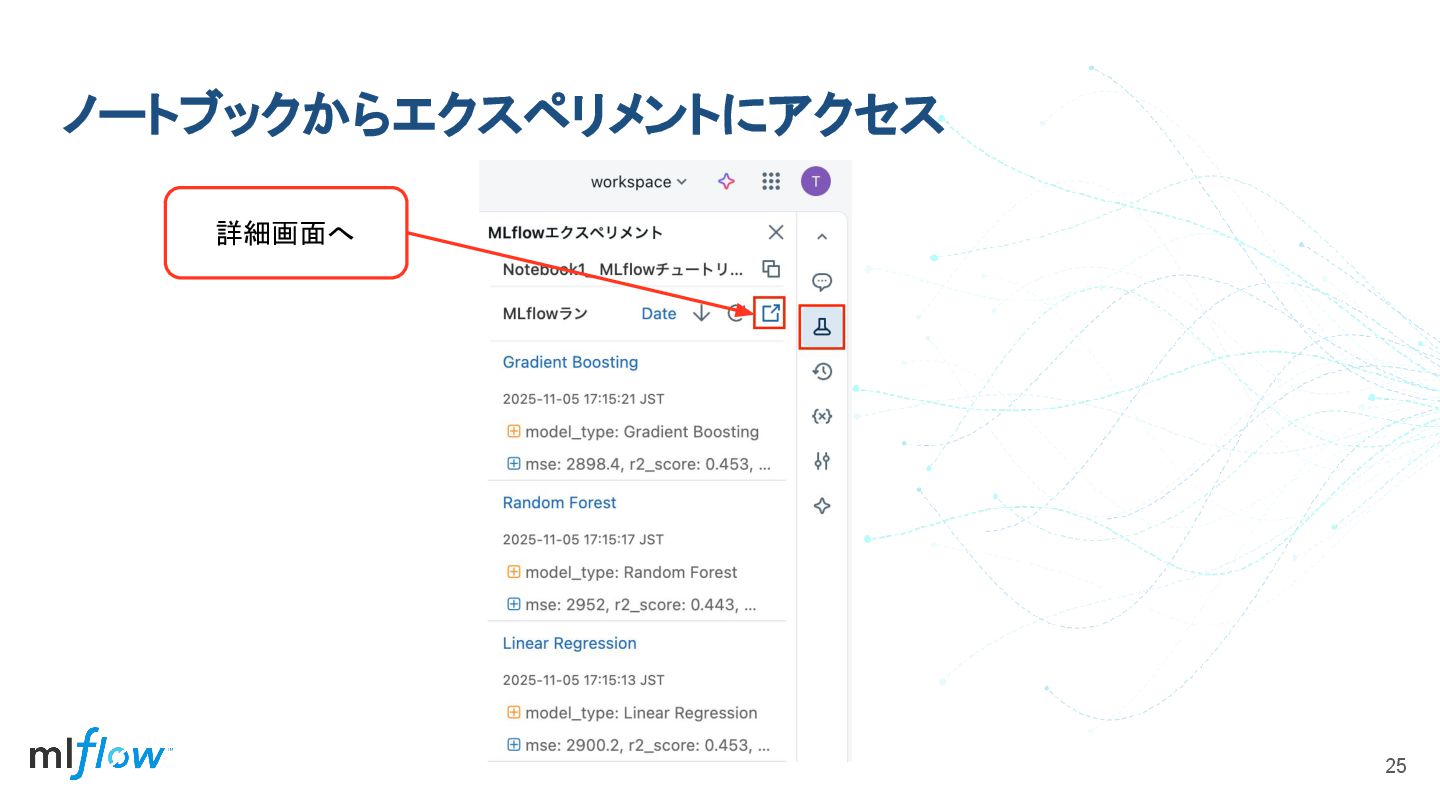Image resolution: width=1440 pixels, height=810 pixels.
Task: Open the variables {x} panel
Action: click(x=822, y=416)
